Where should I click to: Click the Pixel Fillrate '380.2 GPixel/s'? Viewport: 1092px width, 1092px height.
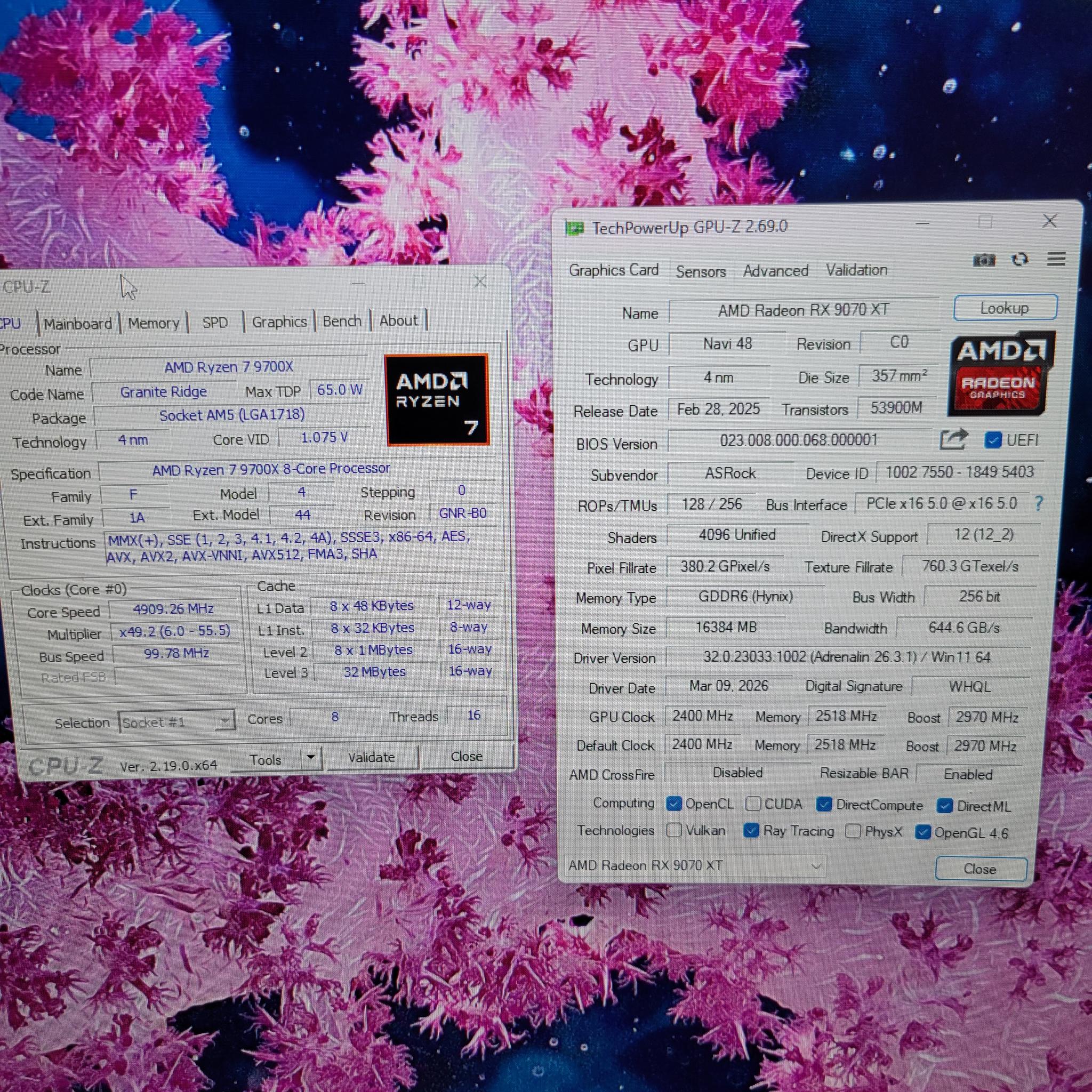(725, 566)
